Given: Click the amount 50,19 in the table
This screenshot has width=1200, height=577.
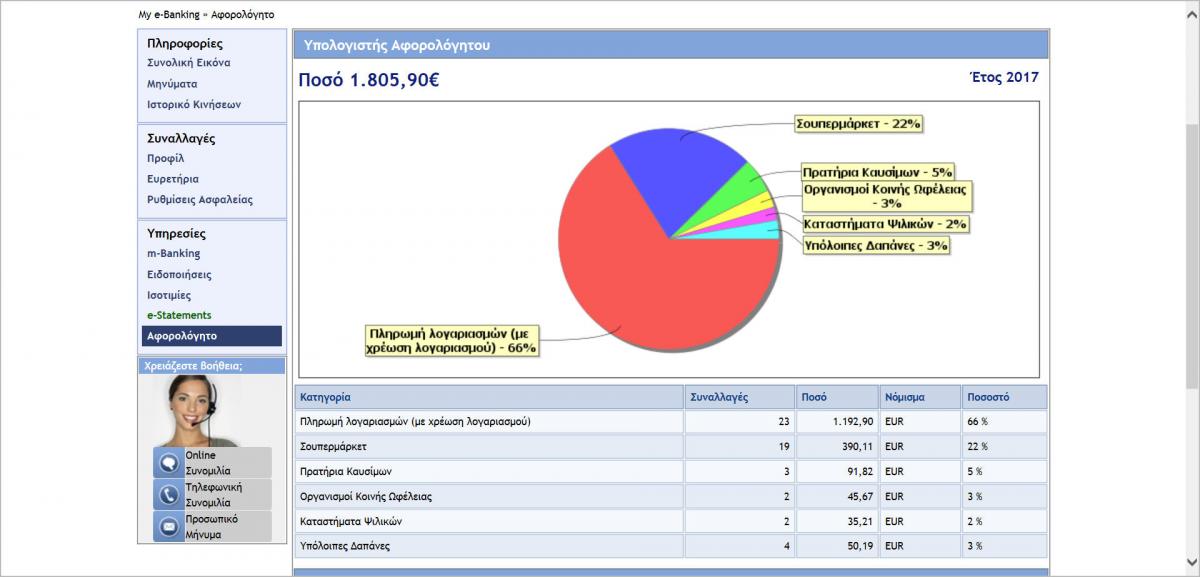Looking at the screenshot, I should click(x=860, y=546).
